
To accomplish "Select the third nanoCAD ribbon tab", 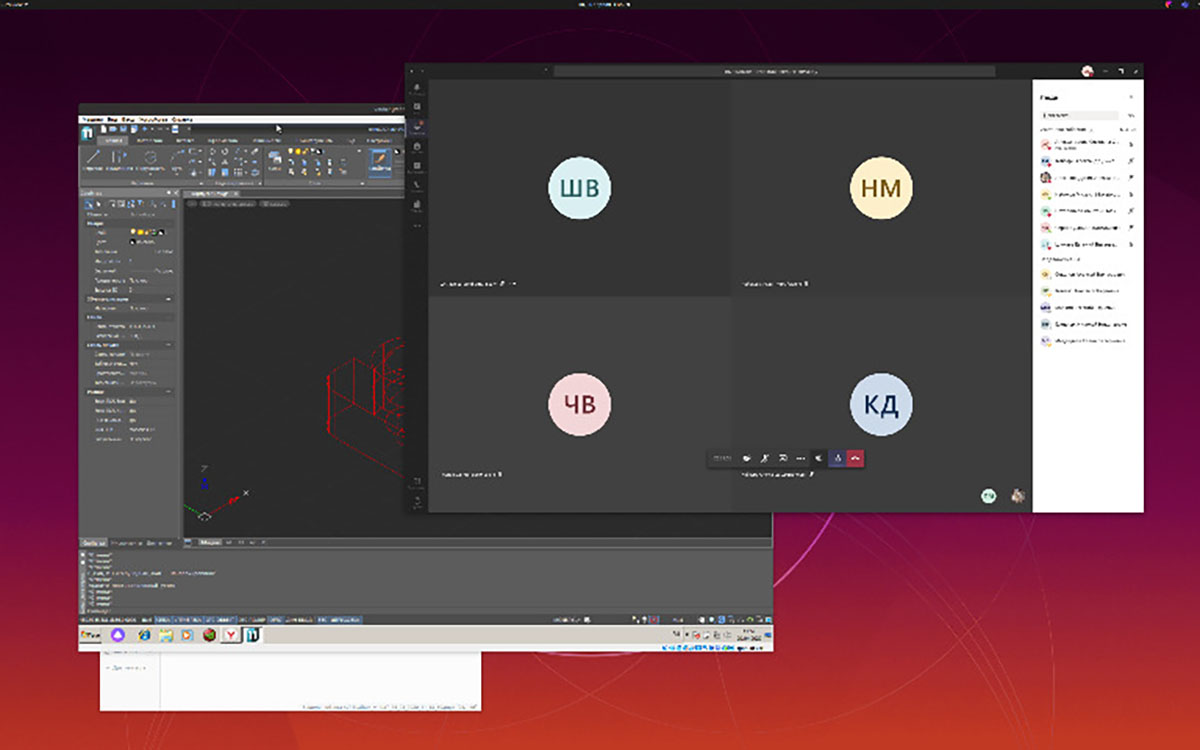I will coord(185,141).
